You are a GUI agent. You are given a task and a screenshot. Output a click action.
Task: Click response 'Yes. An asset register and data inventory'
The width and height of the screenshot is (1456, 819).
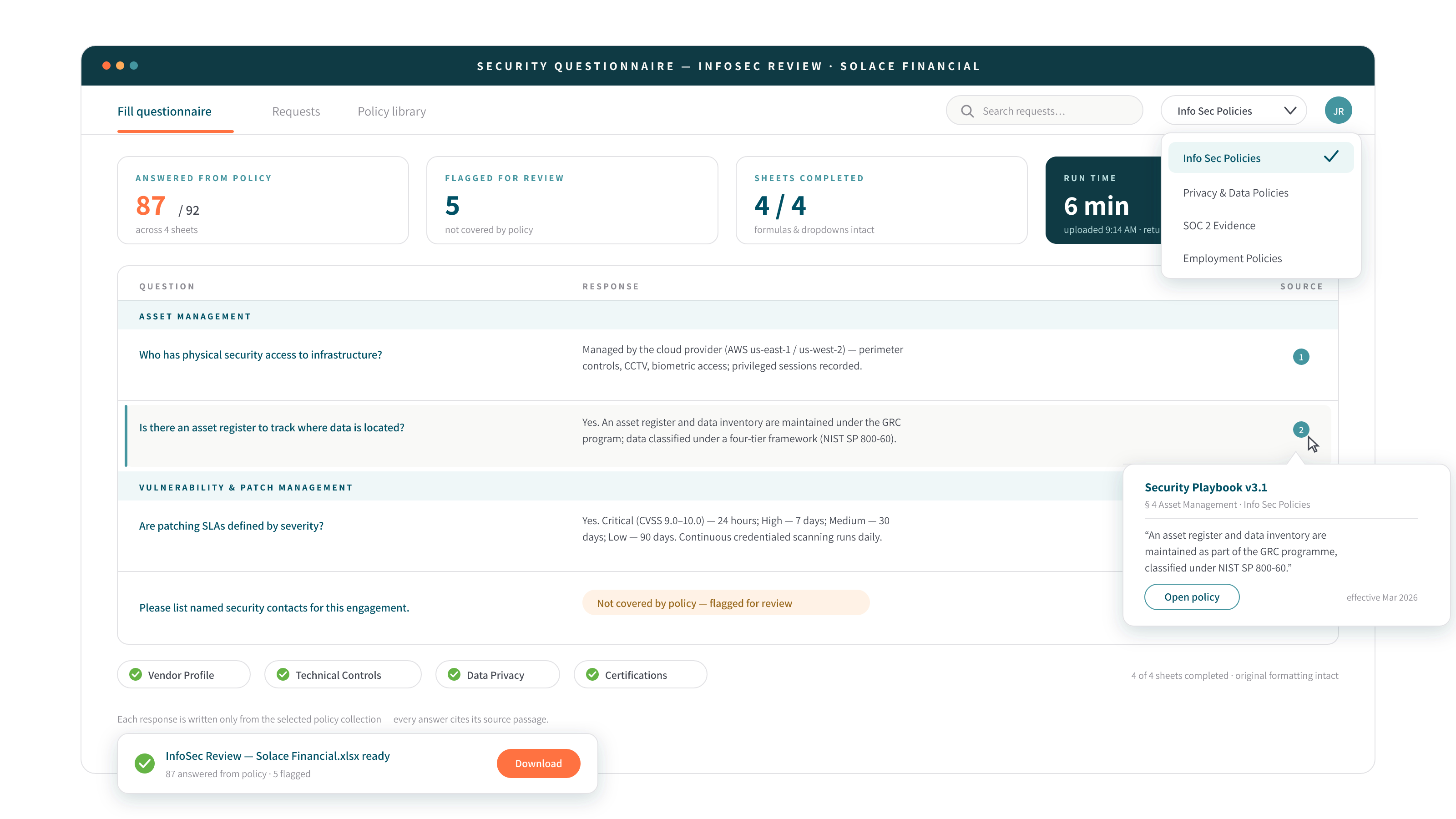click(x=741, y=430)
